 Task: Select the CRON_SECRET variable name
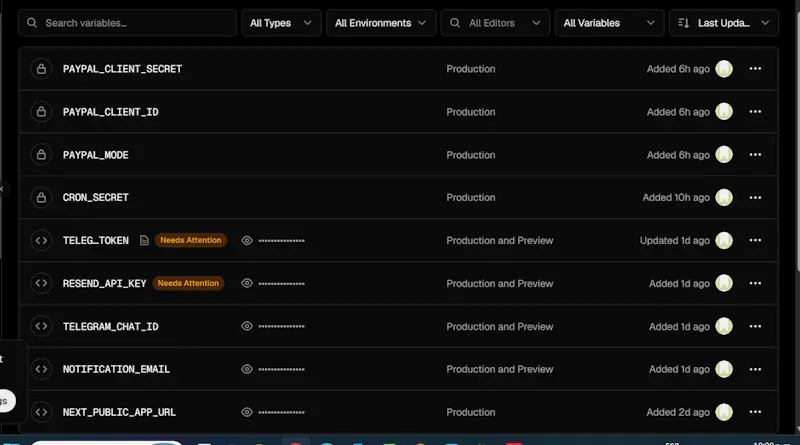(x=95, y=197)
